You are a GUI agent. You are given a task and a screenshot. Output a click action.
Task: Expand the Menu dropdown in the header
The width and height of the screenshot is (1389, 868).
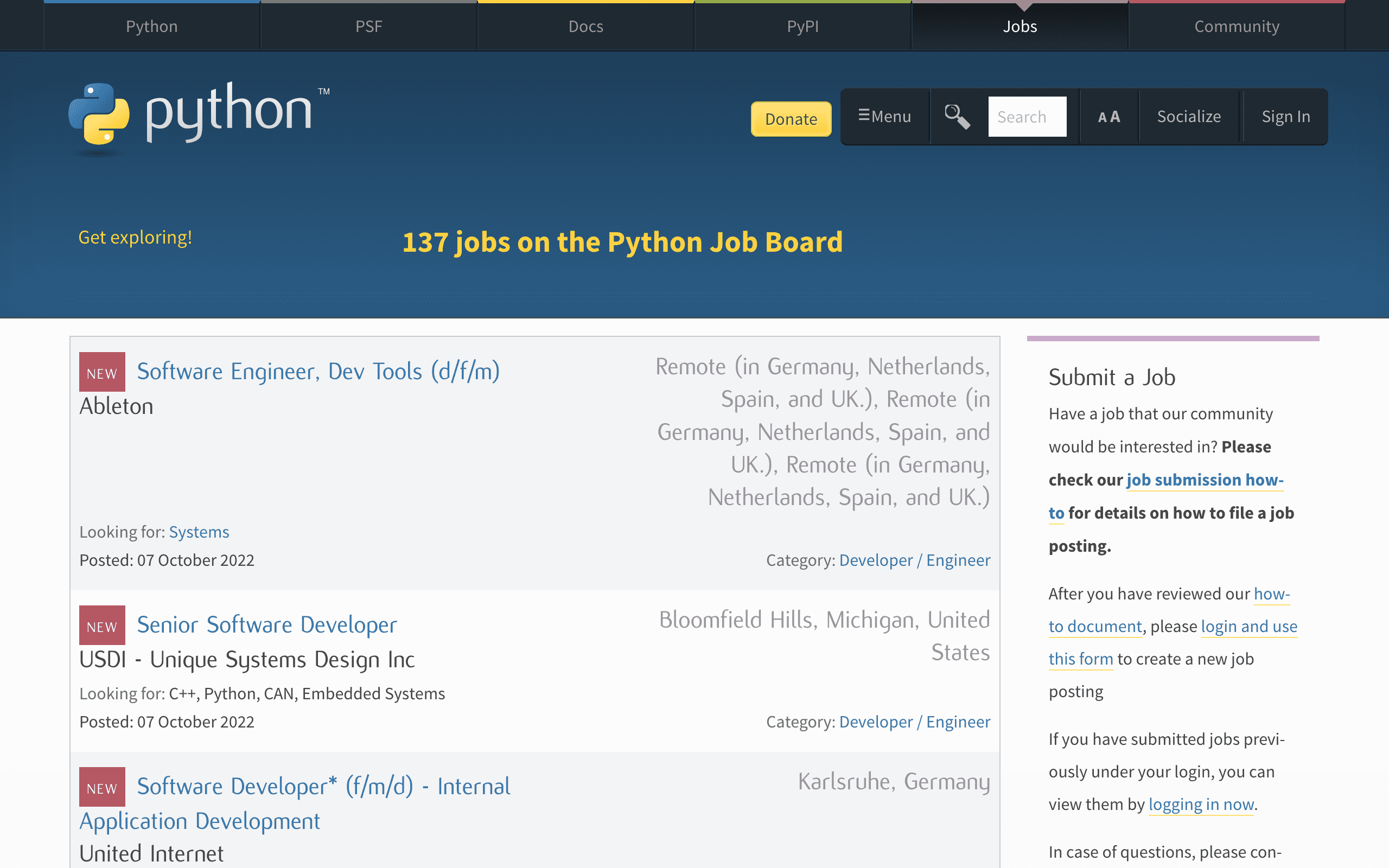click(884, 117)
